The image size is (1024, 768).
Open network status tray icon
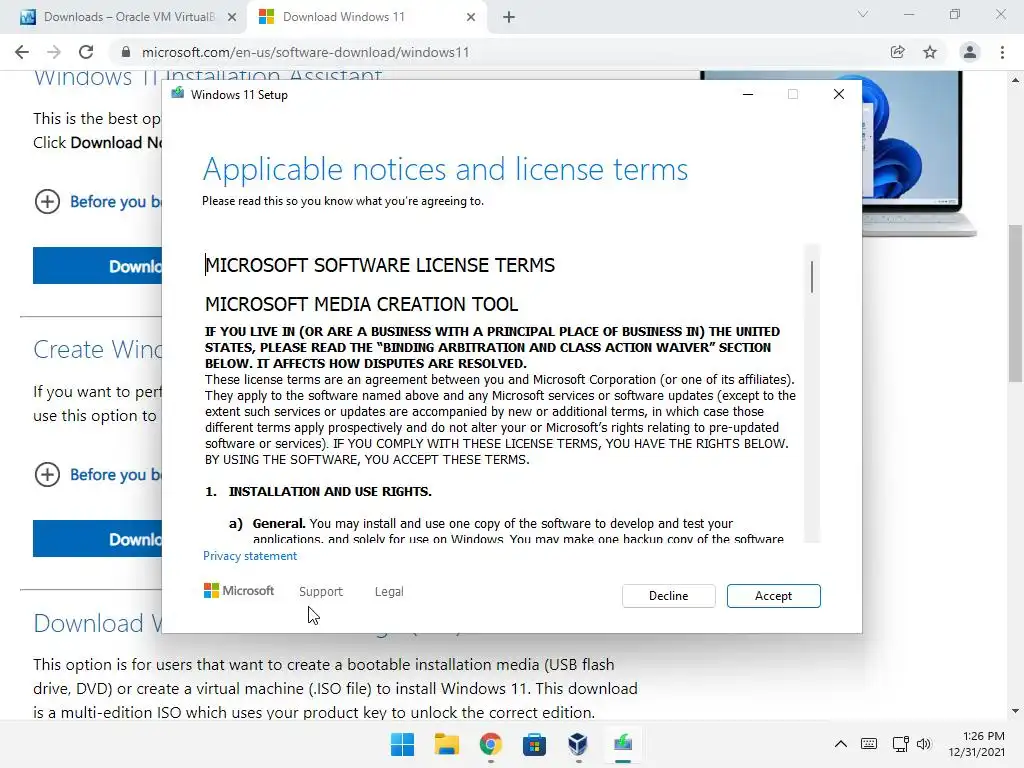(x=901, y=744)
